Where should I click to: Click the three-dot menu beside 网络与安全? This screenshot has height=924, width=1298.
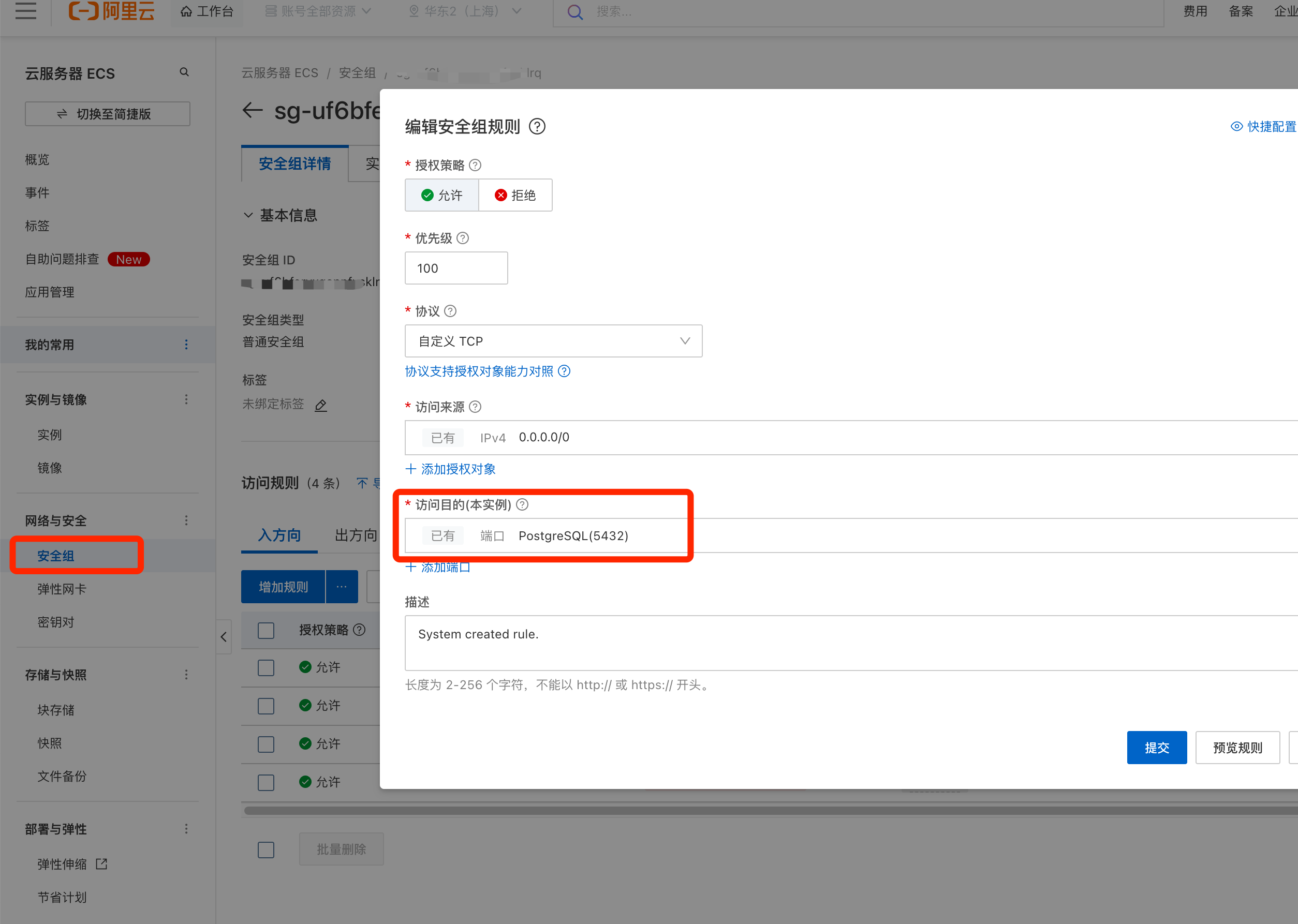pyautogui.click(x=186, y=520)
